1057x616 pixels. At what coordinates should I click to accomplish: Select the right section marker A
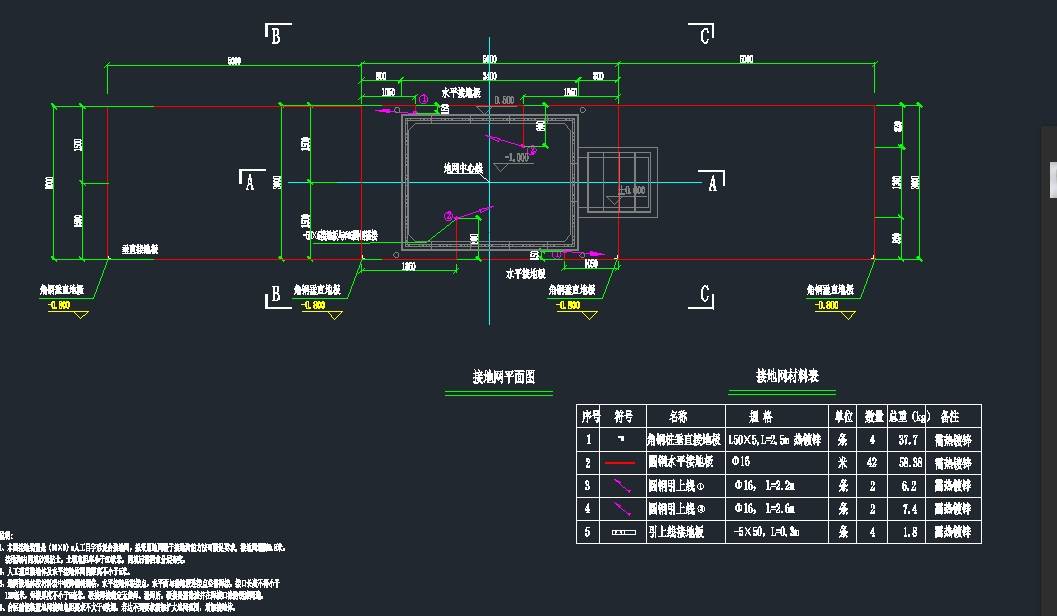pyautogui.click(x=712, y=182)
